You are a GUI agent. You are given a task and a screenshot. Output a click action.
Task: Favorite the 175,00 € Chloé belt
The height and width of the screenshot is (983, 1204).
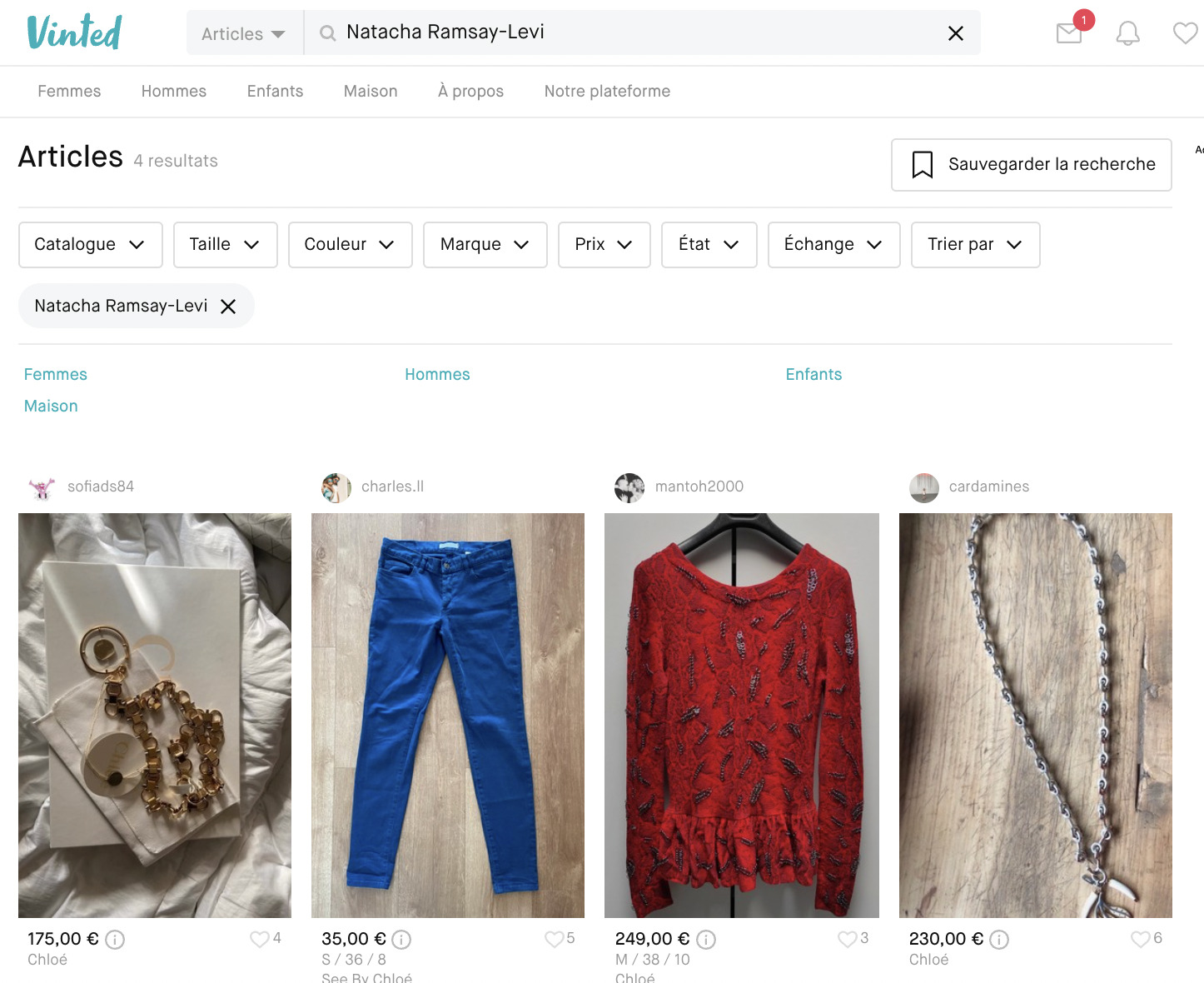coord(260,939)
